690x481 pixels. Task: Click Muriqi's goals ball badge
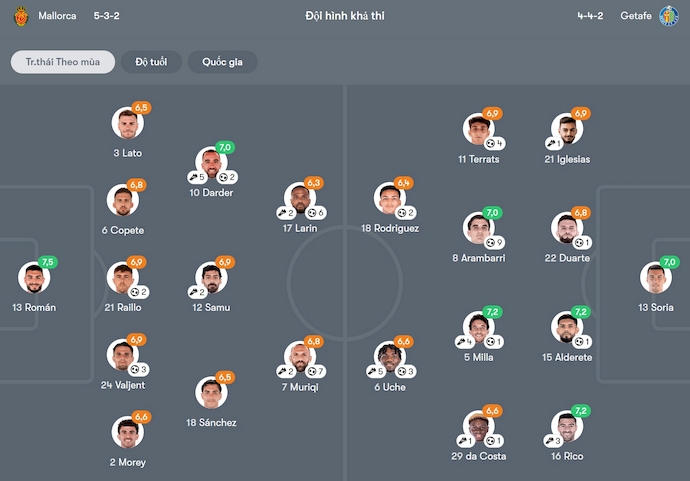point(316,371)
